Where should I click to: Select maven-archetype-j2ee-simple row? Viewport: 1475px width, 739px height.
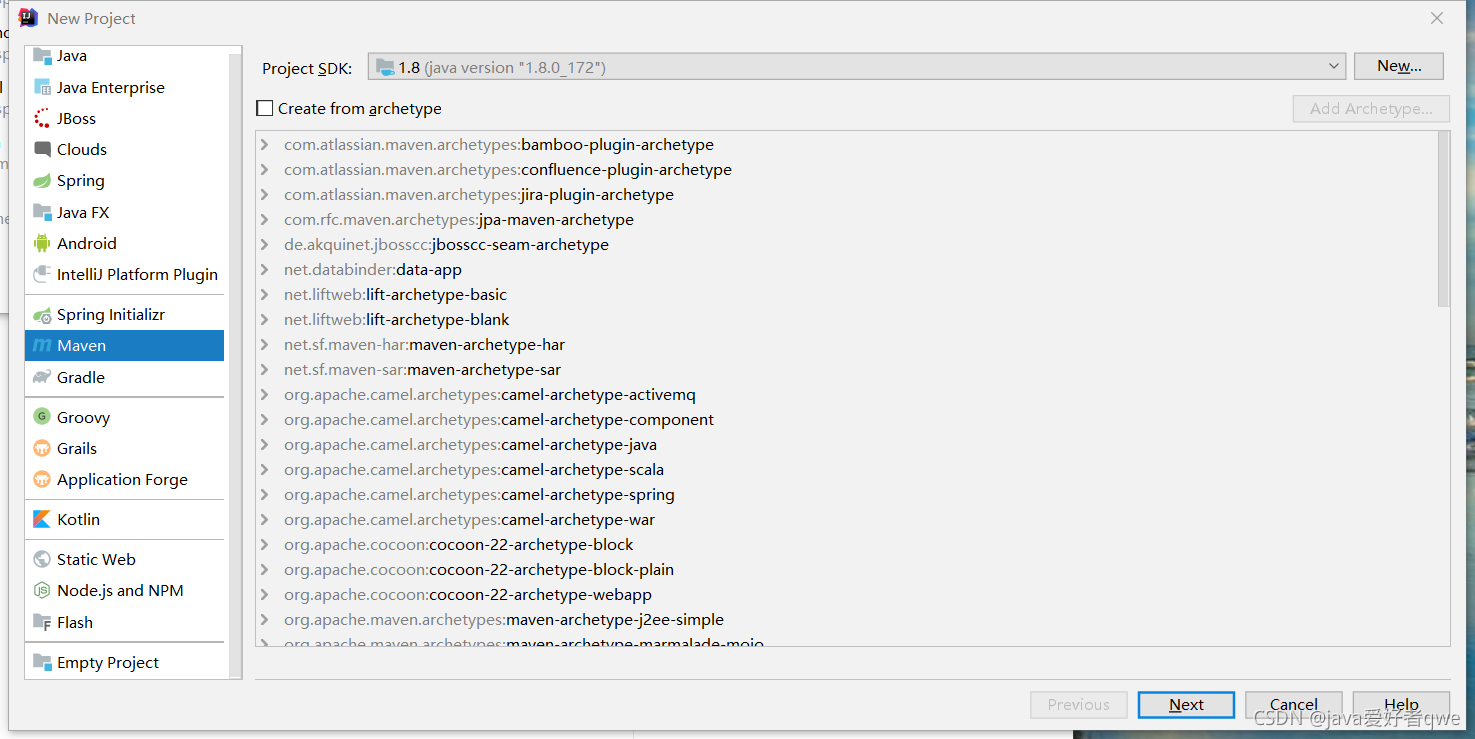pos(846,620)
